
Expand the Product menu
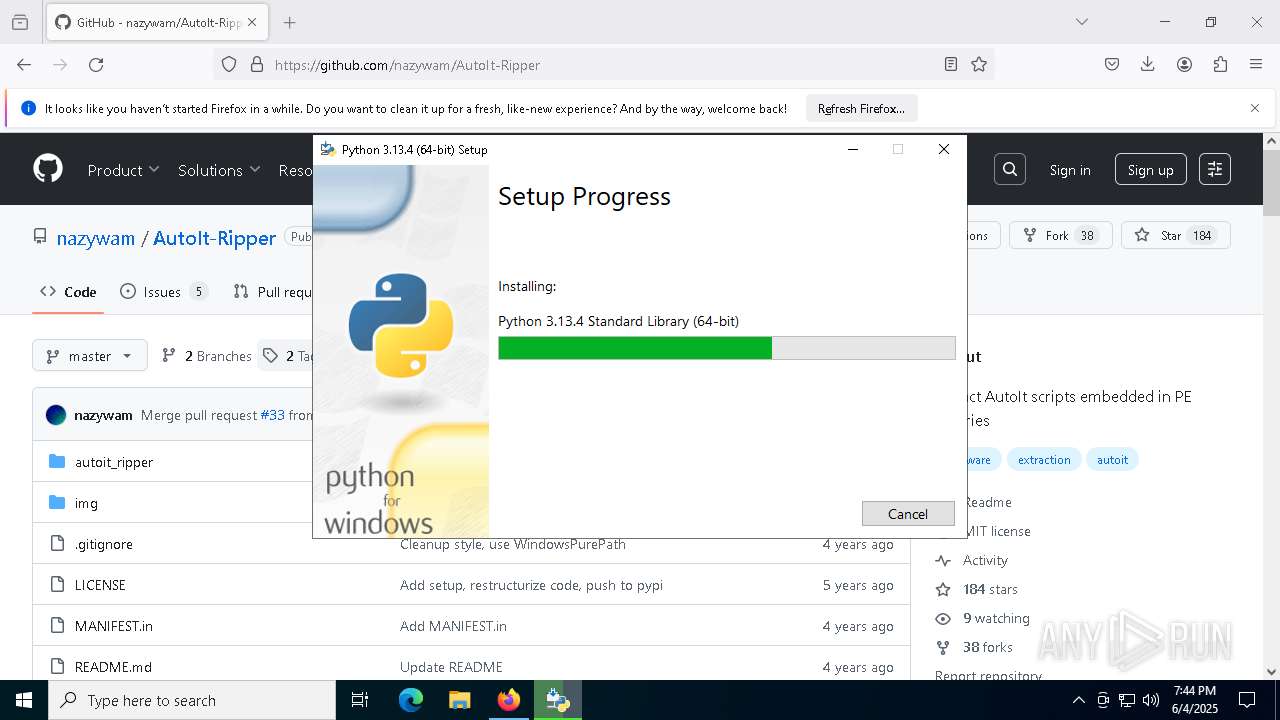tap(123, 170)
